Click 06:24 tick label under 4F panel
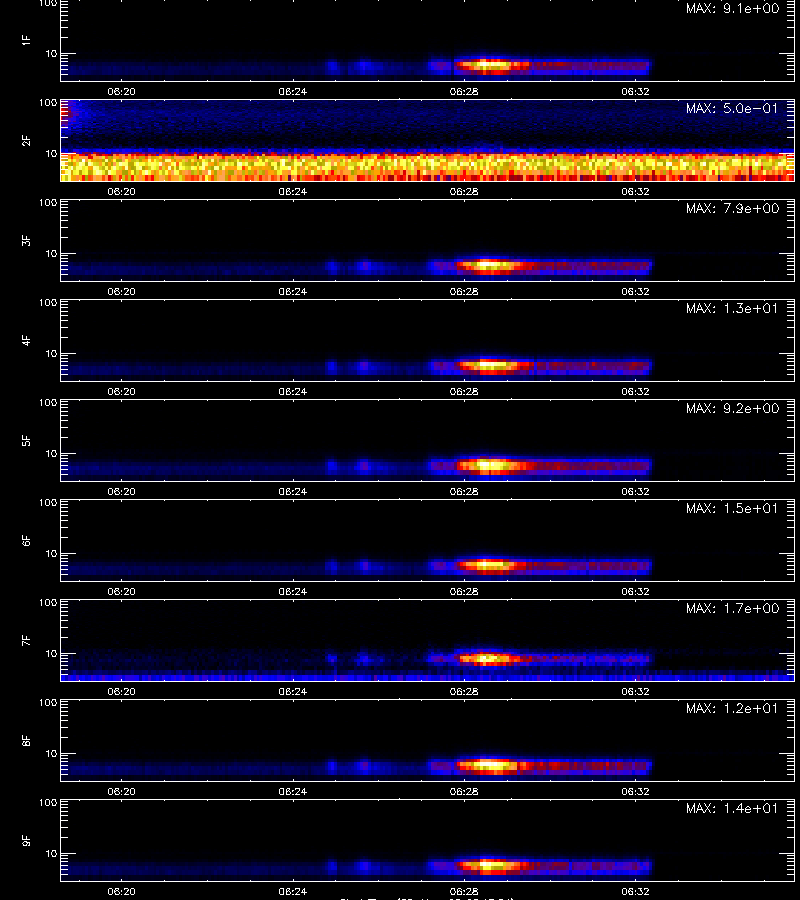 coord(293,391)
